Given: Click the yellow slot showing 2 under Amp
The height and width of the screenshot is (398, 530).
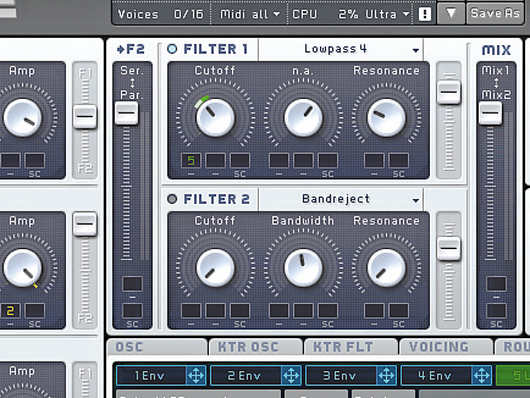Looking at the screenshot, I should [10, 310].
